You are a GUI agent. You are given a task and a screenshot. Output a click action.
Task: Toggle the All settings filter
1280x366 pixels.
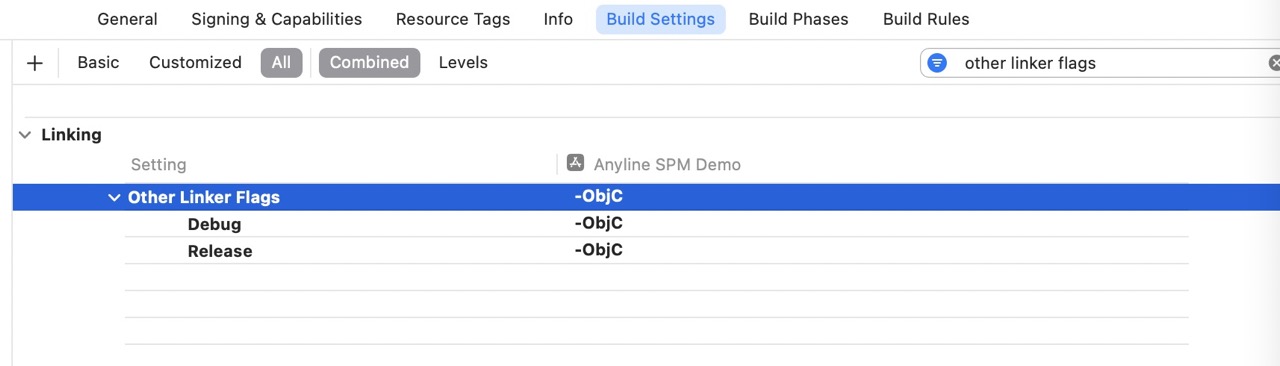click(x=281, y=63)
